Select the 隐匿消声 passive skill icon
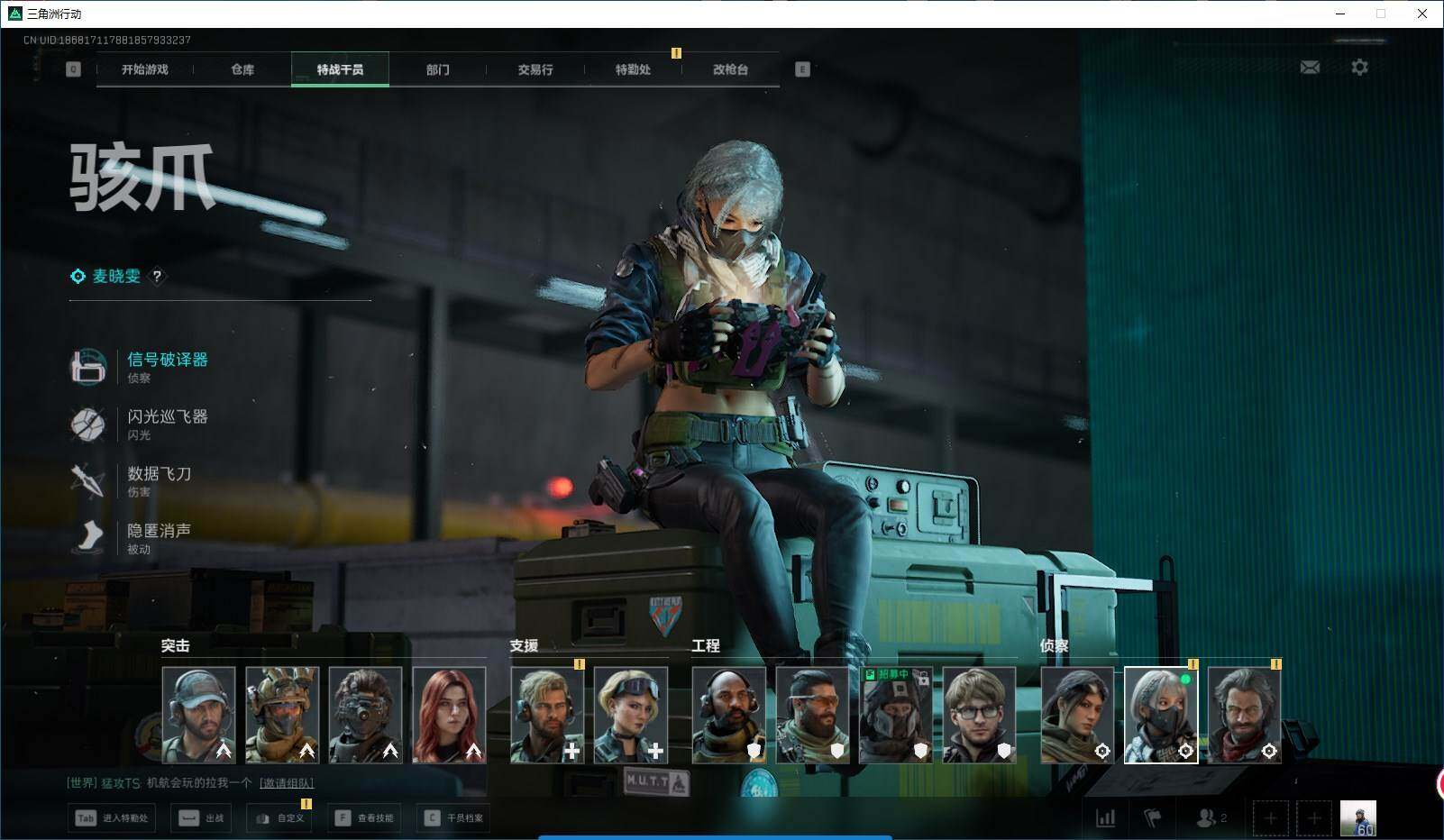This screenshot has width=1444, height=840. coord(88,537)
